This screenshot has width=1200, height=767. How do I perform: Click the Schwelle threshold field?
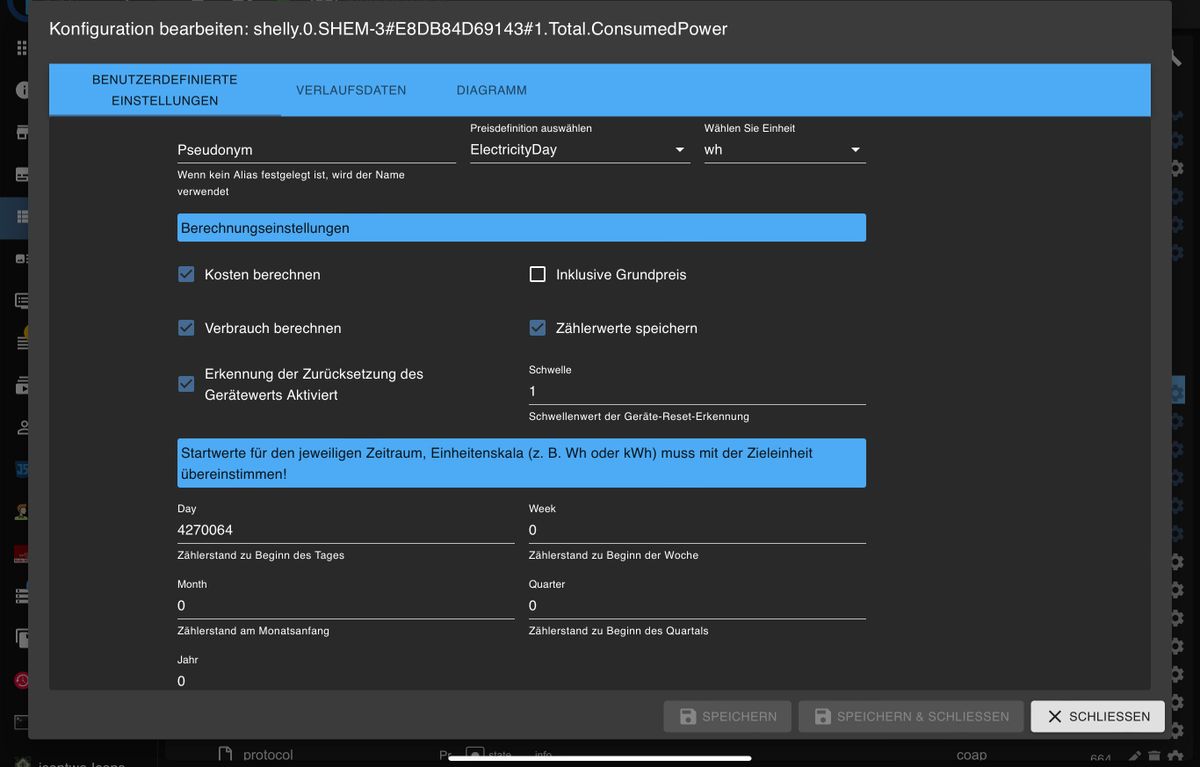(697, 391)
